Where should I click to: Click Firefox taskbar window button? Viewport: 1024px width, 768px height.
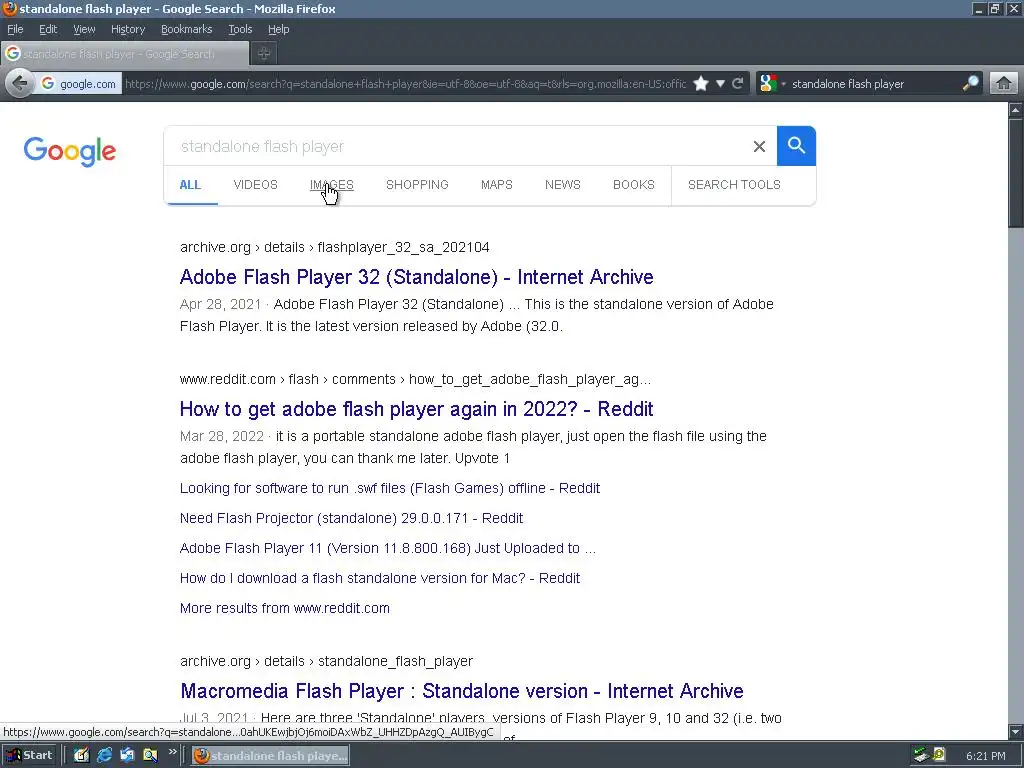(x=270, y=756)
